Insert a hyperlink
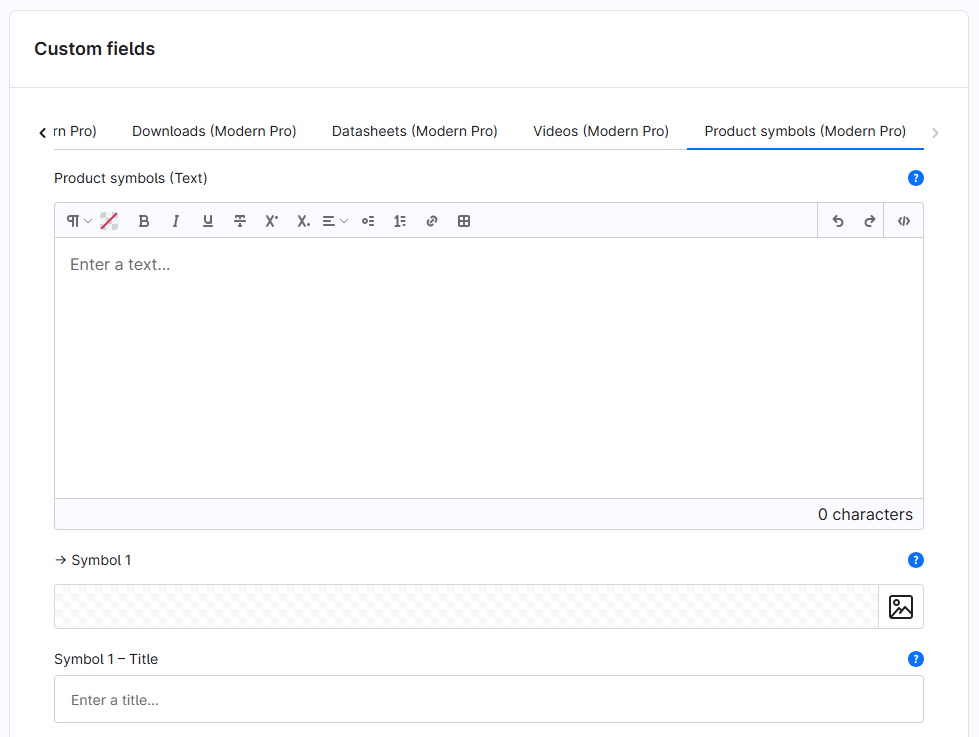979x737 pixels. pyautogui.click(x=432, y=221)
